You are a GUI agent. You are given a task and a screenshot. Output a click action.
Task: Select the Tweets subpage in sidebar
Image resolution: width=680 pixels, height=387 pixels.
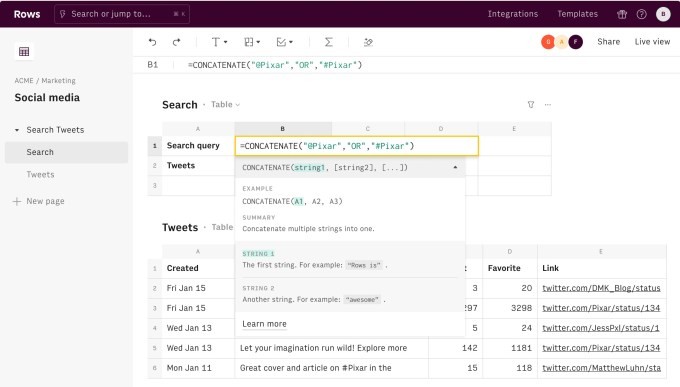tap(40, 174)
